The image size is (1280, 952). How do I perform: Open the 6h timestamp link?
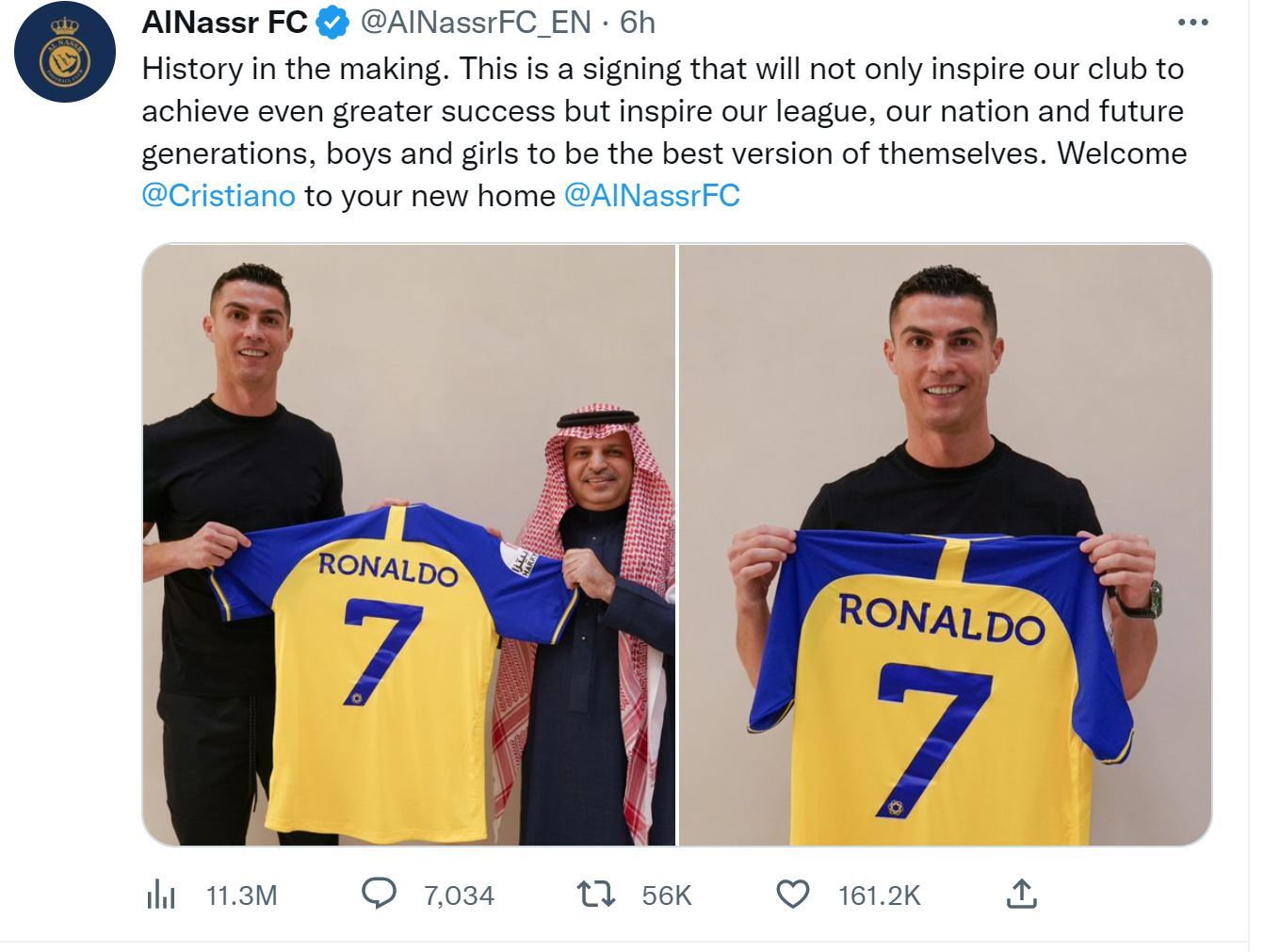point(638,23)
